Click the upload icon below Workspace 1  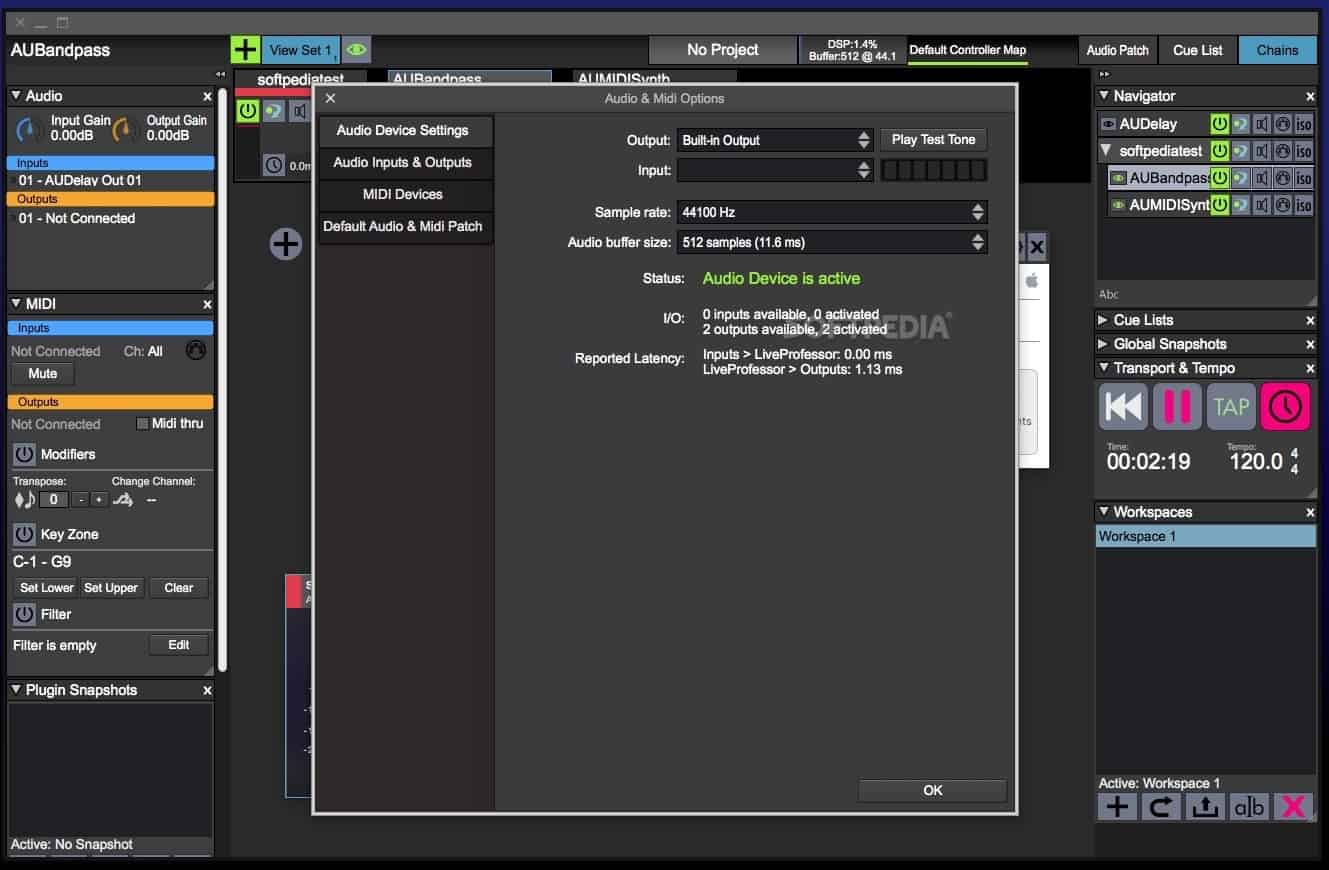click(x=1204, y=807)
